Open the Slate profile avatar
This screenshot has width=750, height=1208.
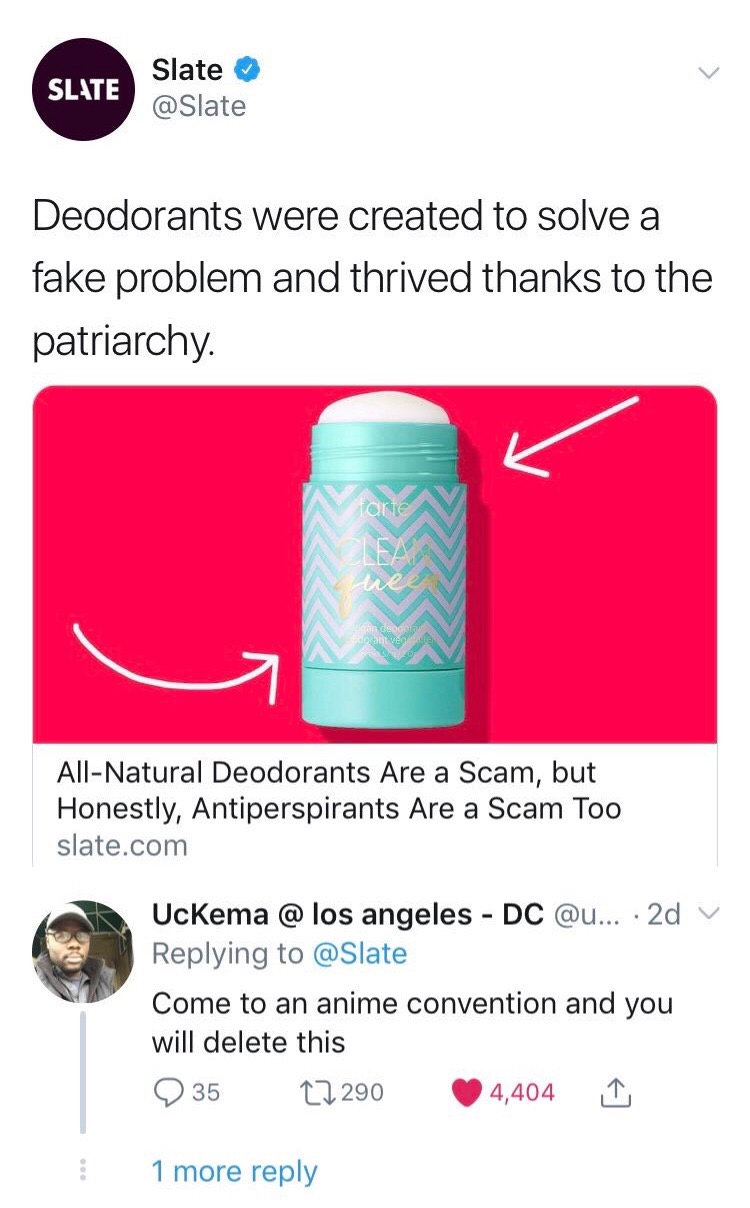tap(83, 88)
